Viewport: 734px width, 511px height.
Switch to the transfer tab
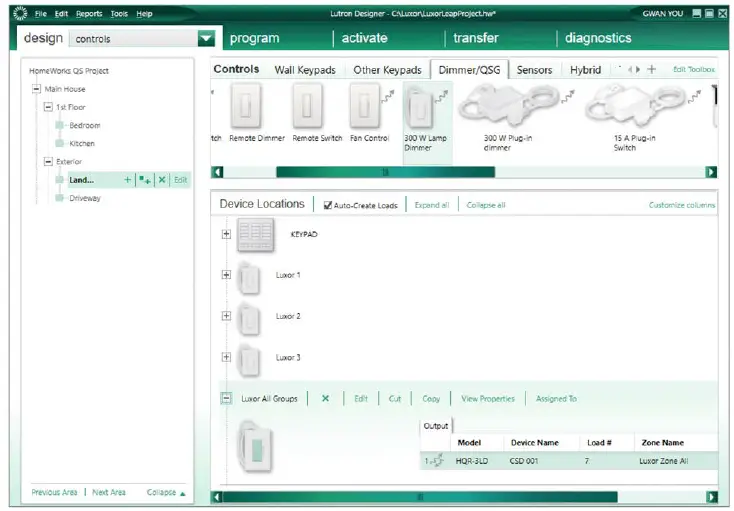[x=476, y=38]
